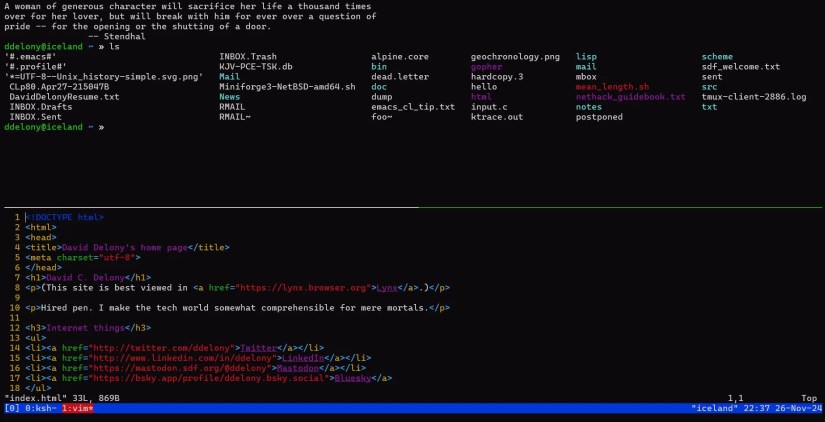Click the Lynx link text in line 8
The height and width of the screenshot is (422, 825).
(387, 288)
